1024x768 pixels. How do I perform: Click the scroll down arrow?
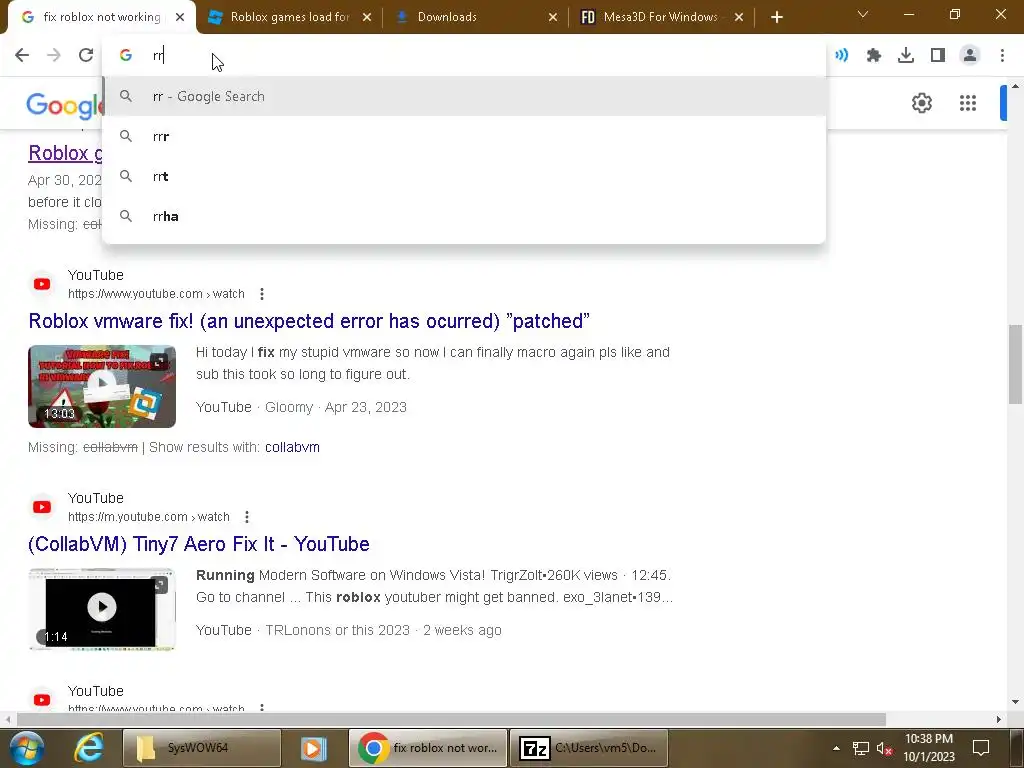click(x=1015, y=701)
